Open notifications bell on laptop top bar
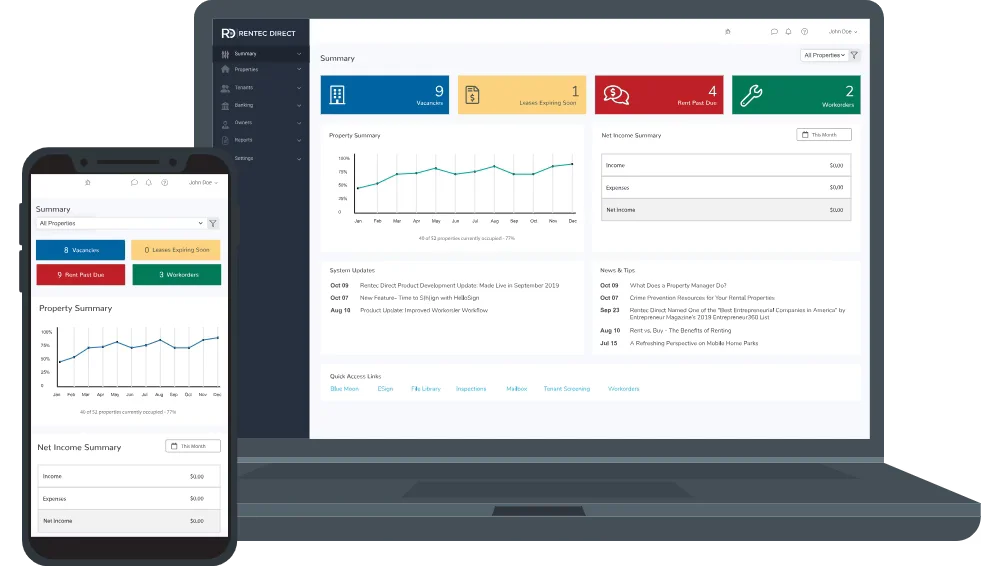The width and height of the screenshot is (981, 566). click(788, 31)
